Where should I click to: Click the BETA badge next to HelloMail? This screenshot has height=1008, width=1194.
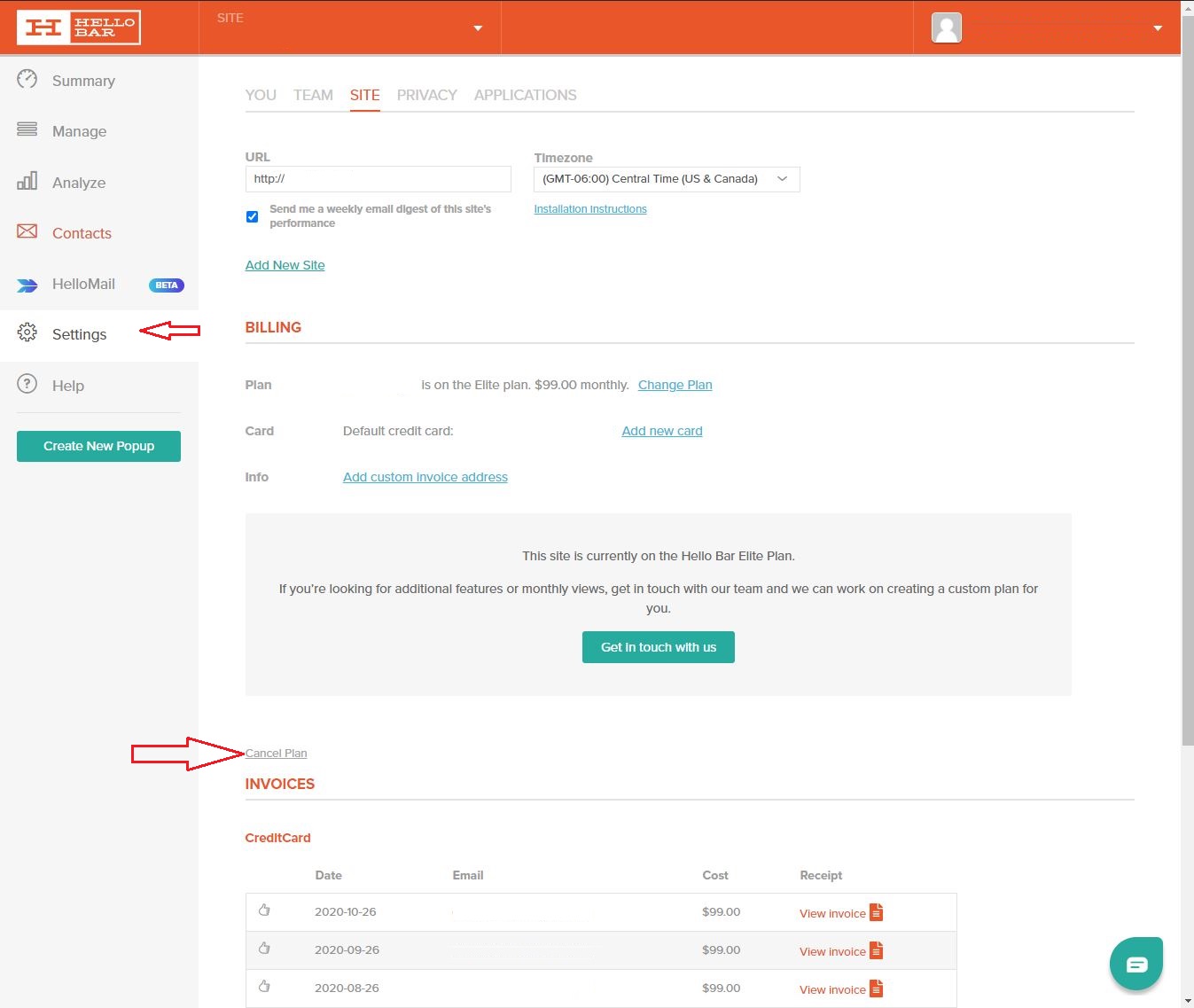[167, 285]
